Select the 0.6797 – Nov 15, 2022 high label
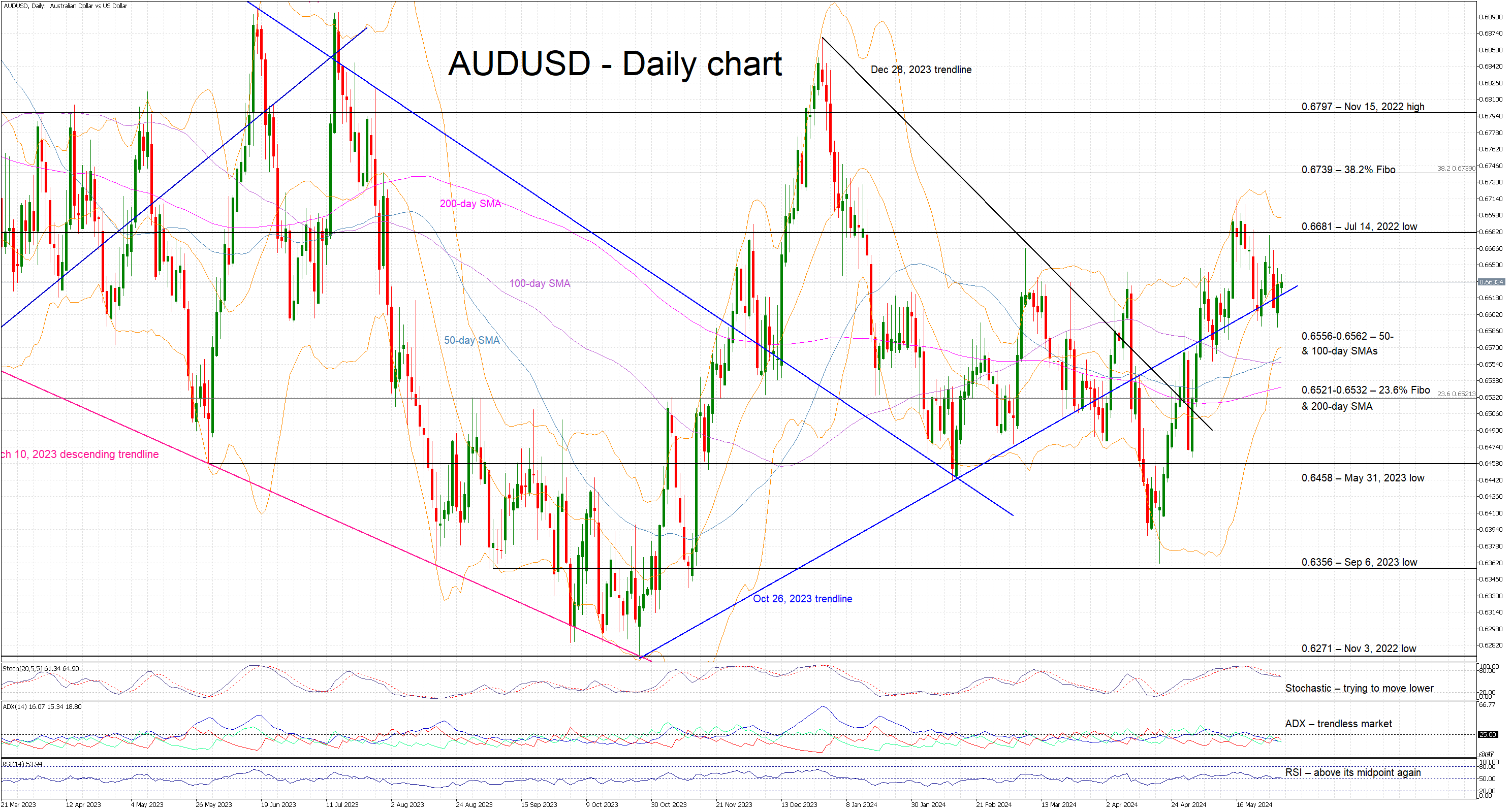 (1362, 107)
